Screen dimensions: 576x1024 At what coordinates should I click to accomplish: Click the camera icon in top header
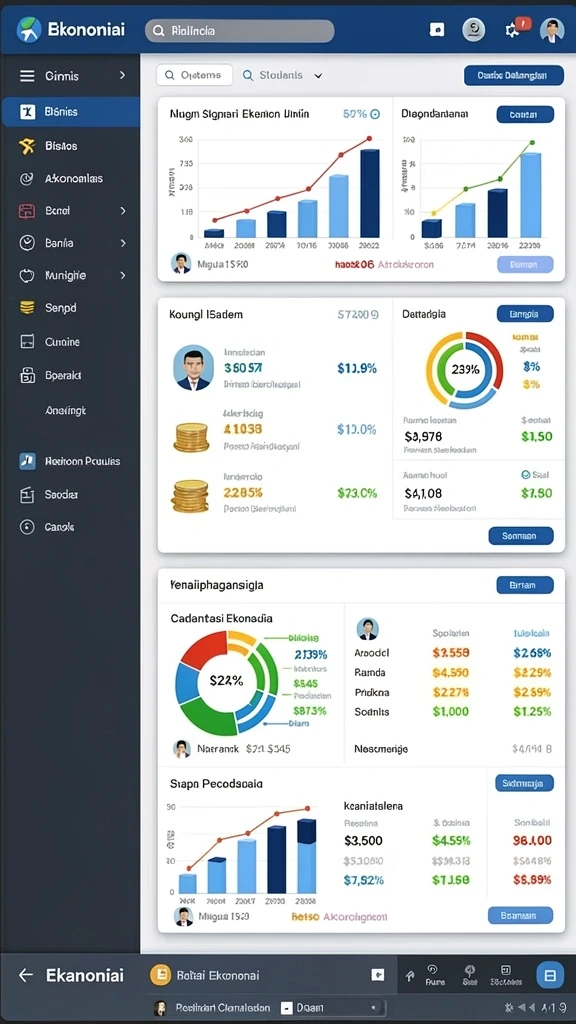[x=437, y=29]
